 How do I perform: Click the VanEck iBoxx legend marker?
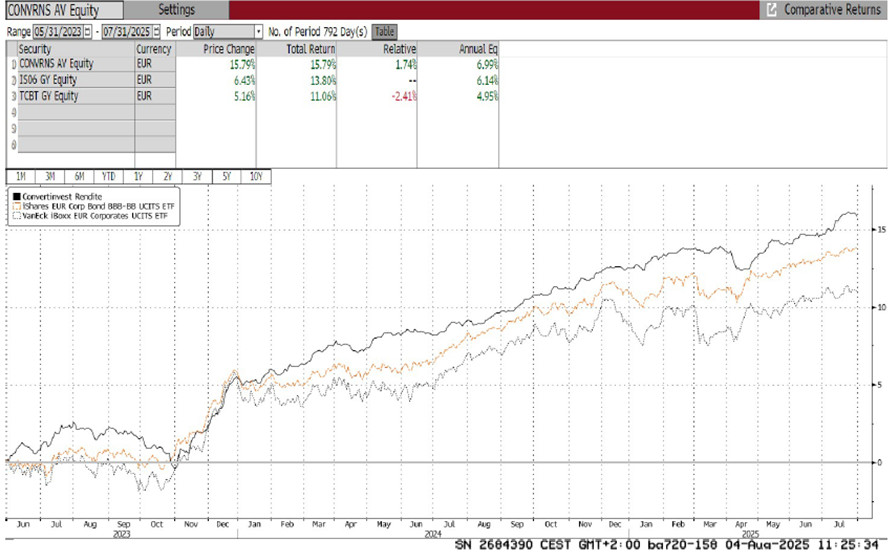[x=15, y=217]
